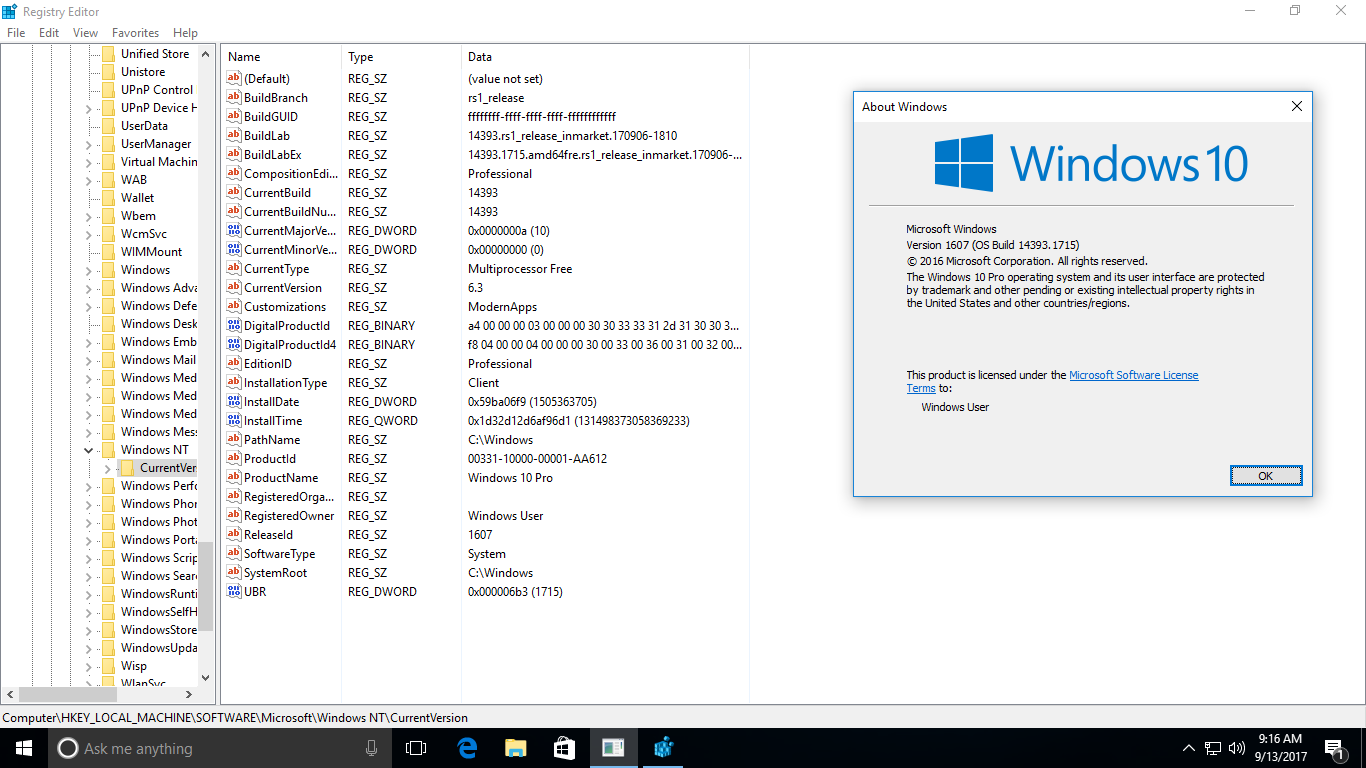Screen dimensions: 1366x768
Task: Click the volume speaker tray icon
Action: (x=1238, y=748)
